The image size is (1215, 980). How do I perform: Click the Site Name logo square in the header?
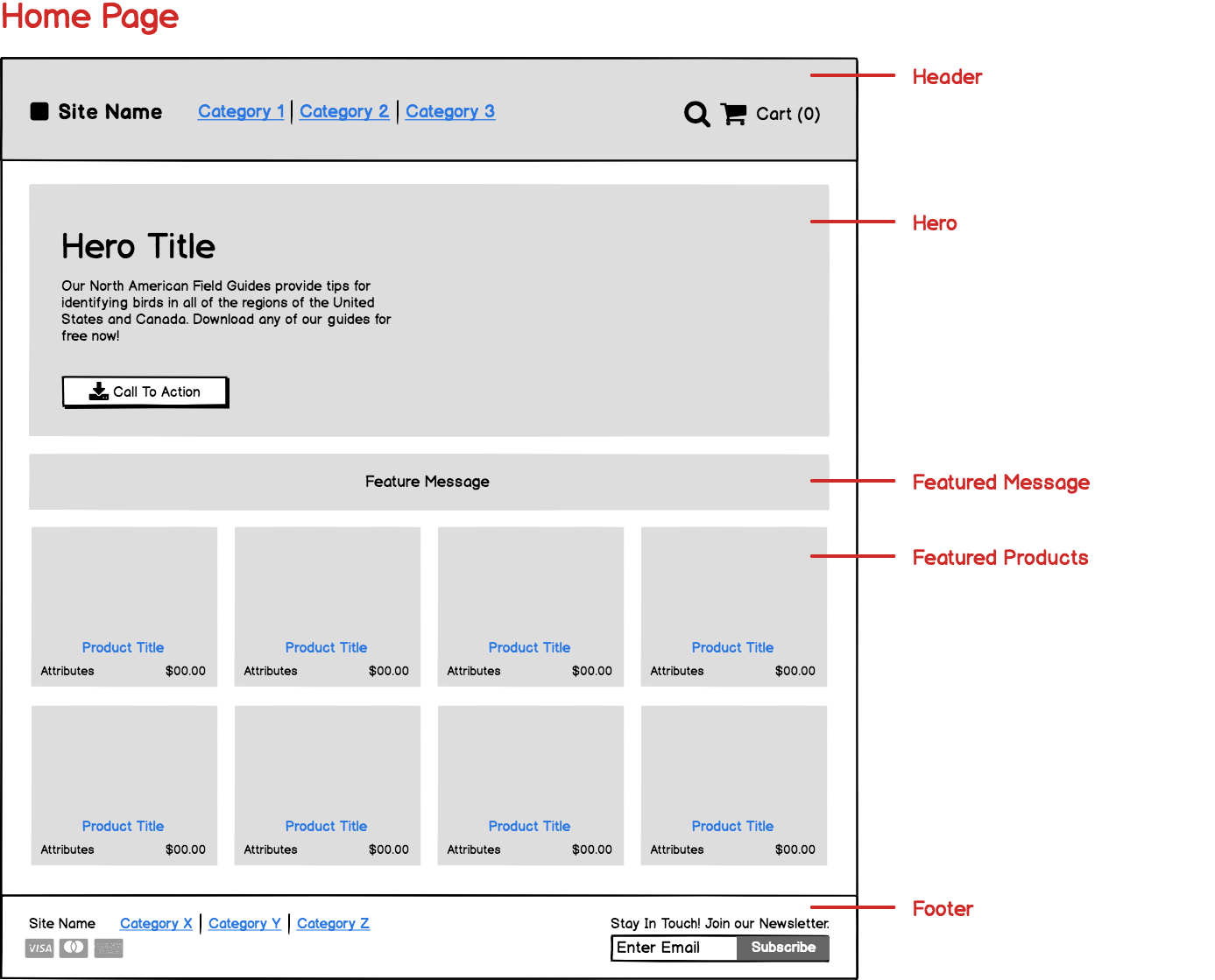[39, 111]
